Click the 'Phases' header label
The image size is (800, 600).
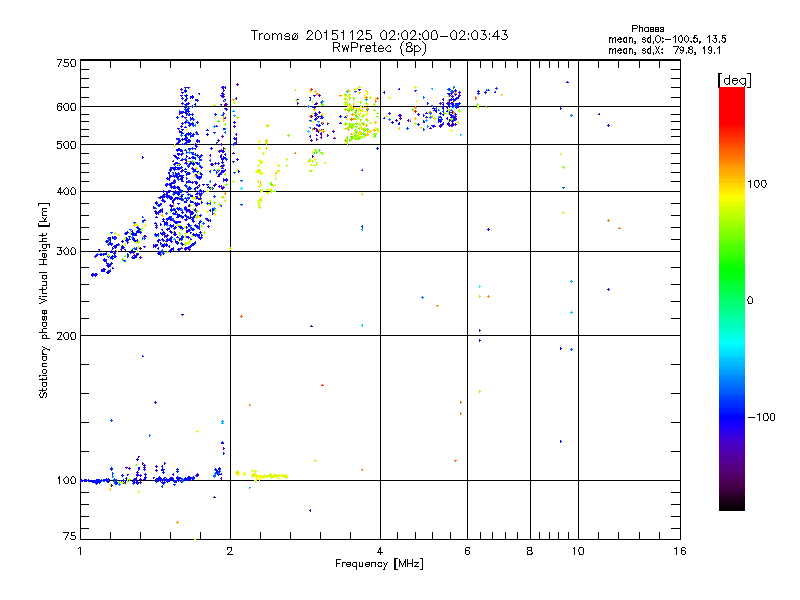coord(647,29)
